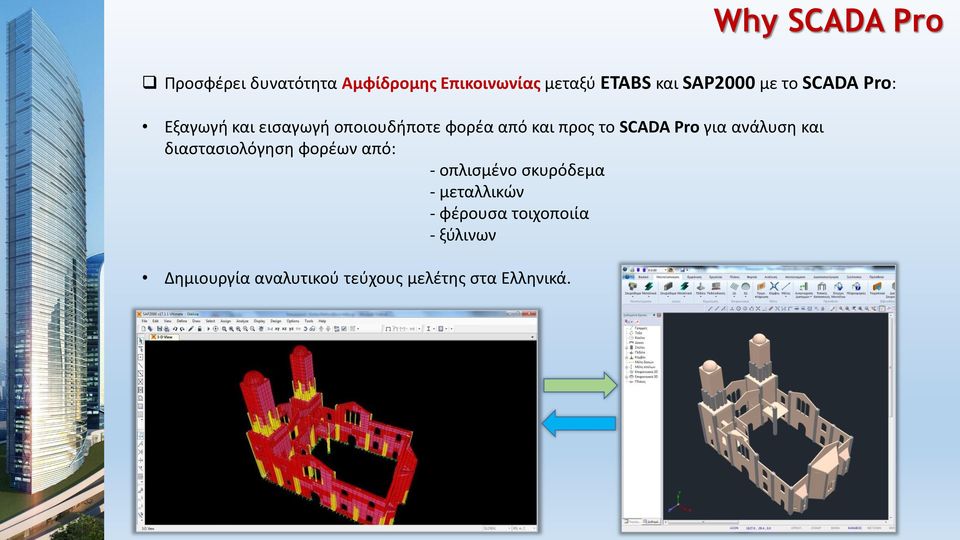Open Help menu in SAP2000 window
Viewport: 960px width, 540px height.
[322, 321]
